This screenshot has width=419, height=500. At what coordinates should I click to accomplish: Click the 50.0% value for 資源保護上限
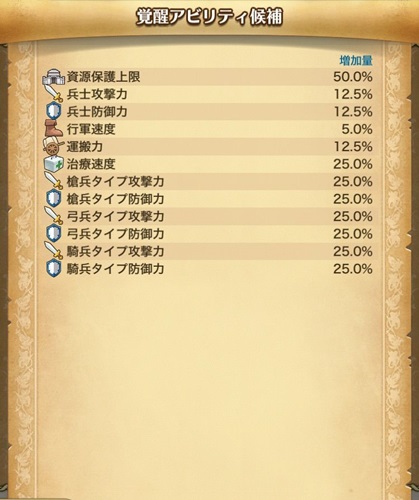pos(353,77)
